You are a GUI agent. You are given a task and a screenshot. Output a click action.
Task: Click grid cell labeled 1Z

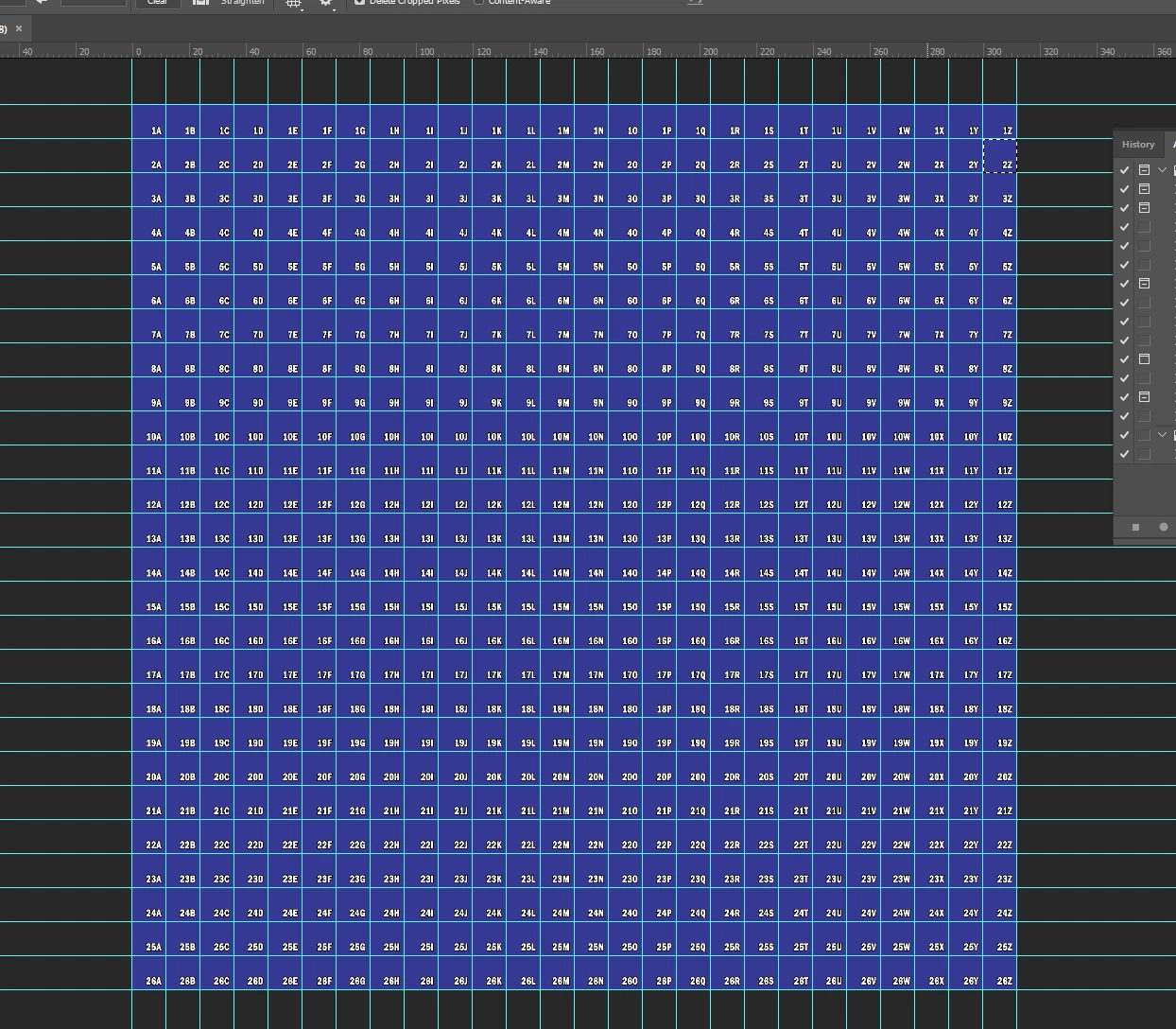[1000, 121]
